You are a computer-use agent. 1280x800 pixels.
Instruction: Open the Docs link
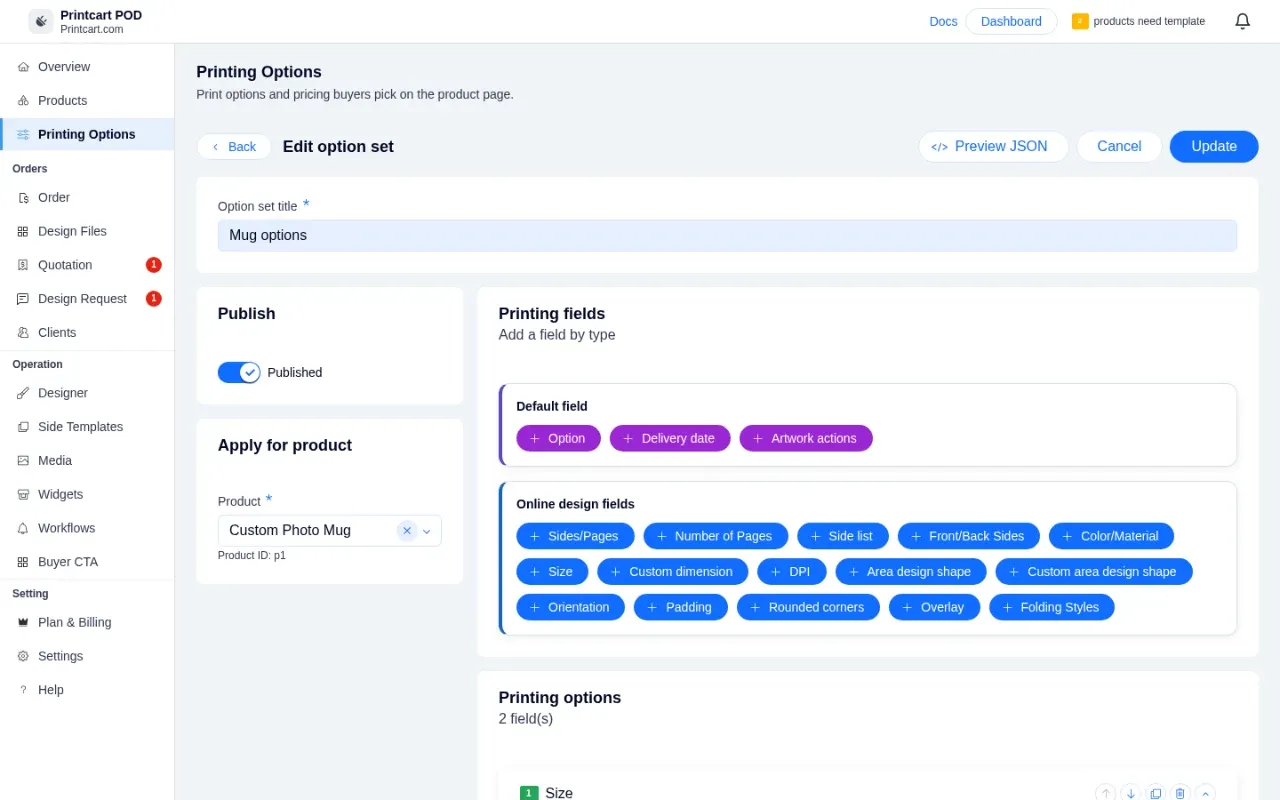[x=943, y=21]
